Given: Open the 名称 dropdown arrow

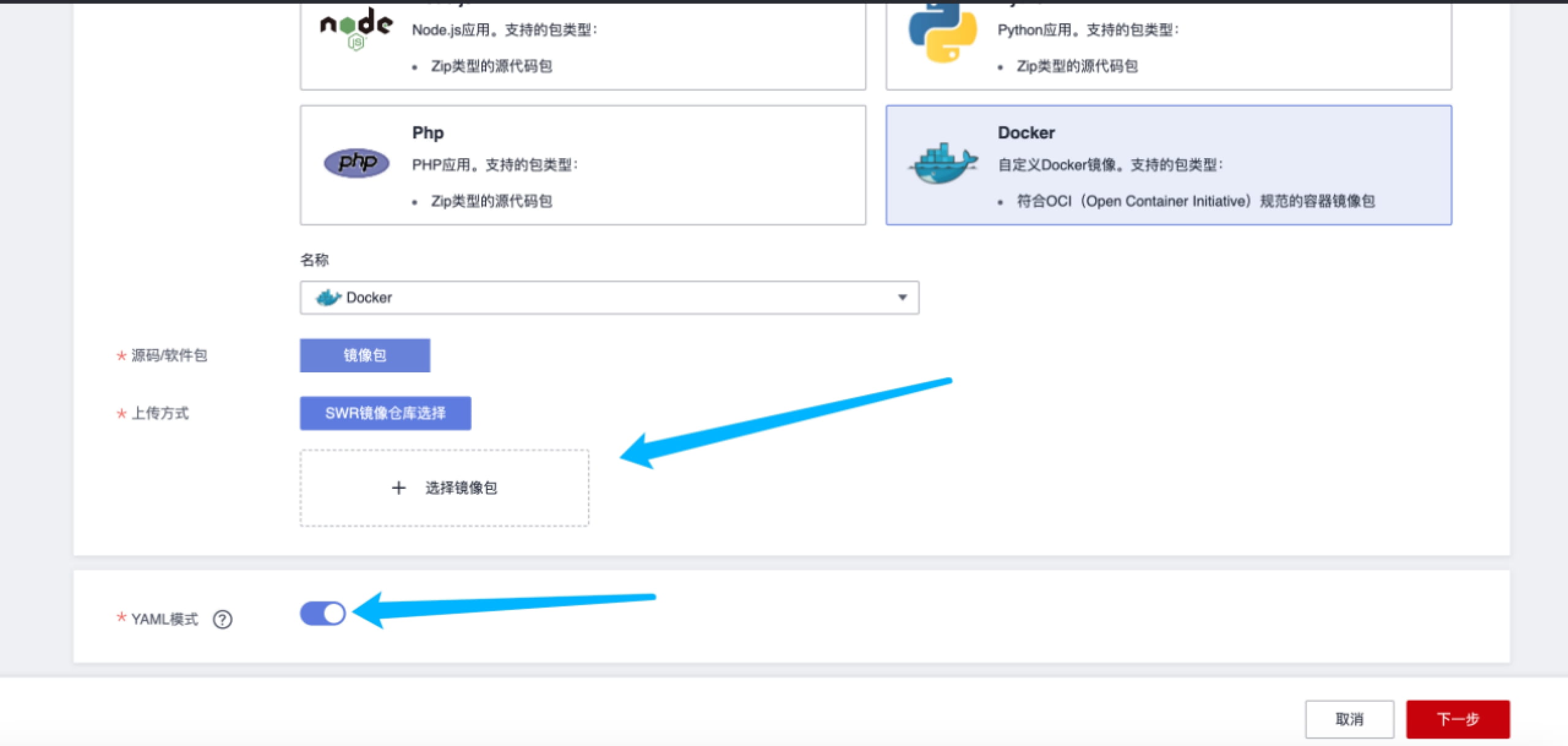Looking at the screenshot, I should coord(902,298).
